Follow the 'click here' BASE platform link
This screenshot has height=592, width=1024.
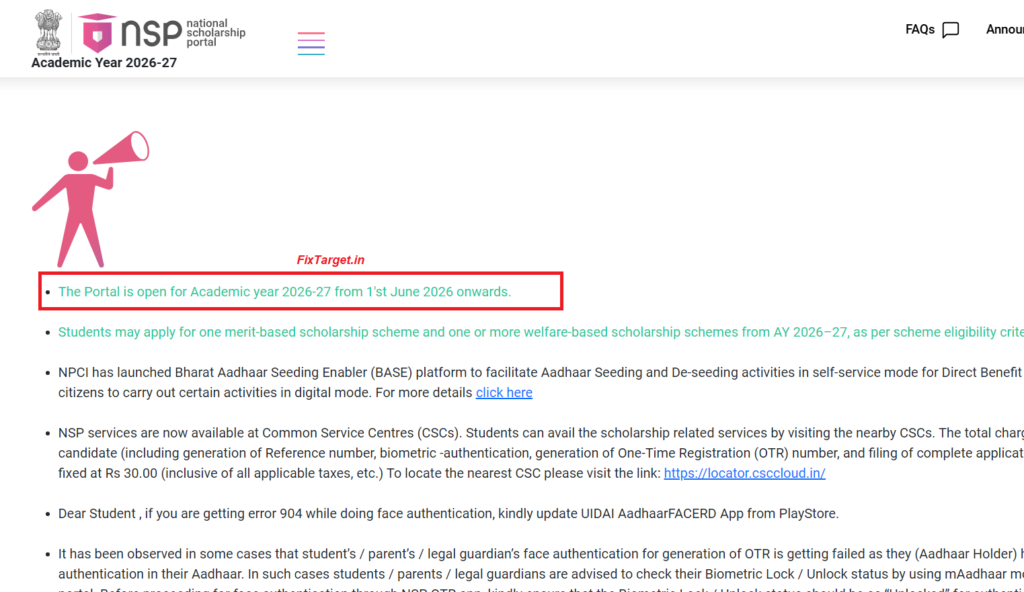(x=504, y=393)
